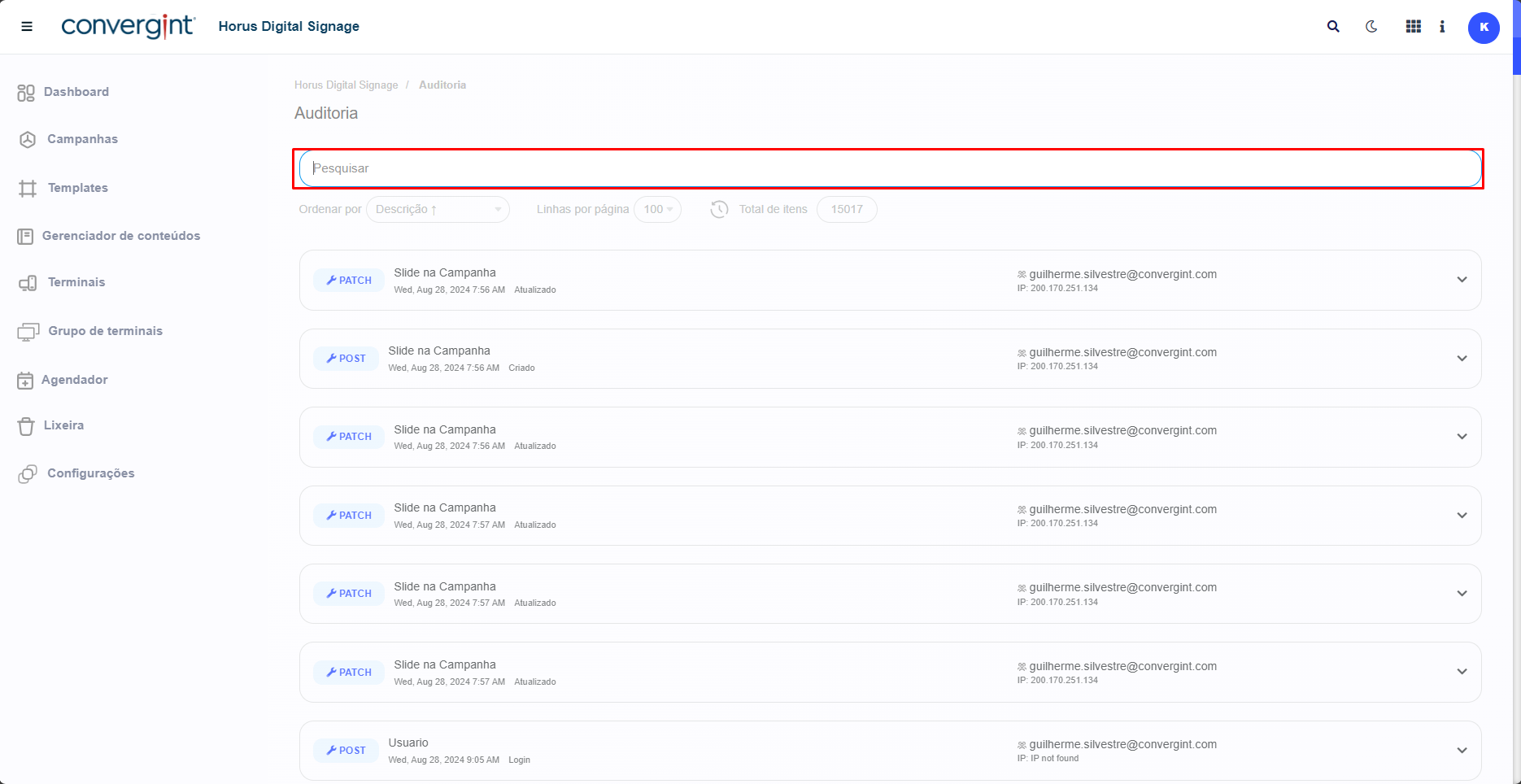Open the search magnifier icon in header
Screen dimensions: 1521x784
click(1333, 27)
